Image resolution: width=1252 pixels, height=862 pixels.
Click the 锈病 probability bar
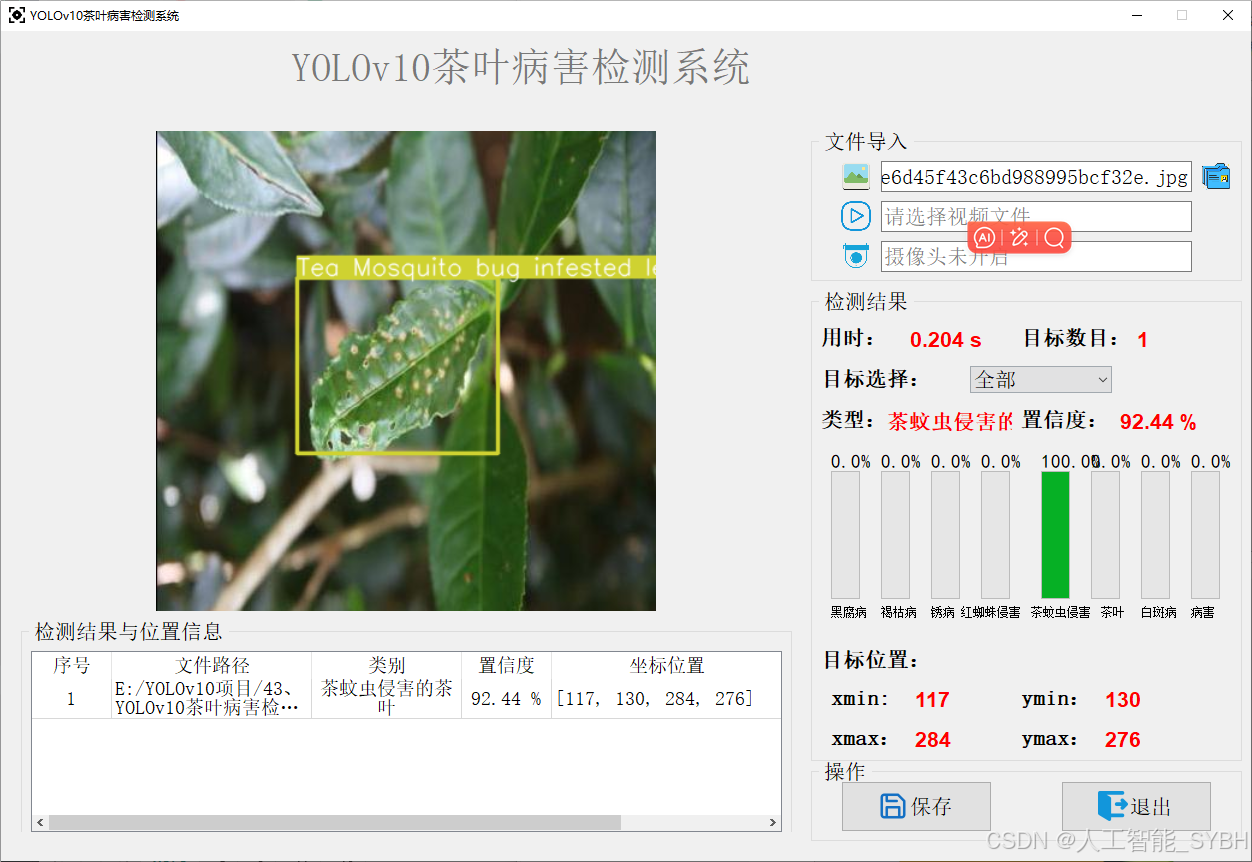945,535
